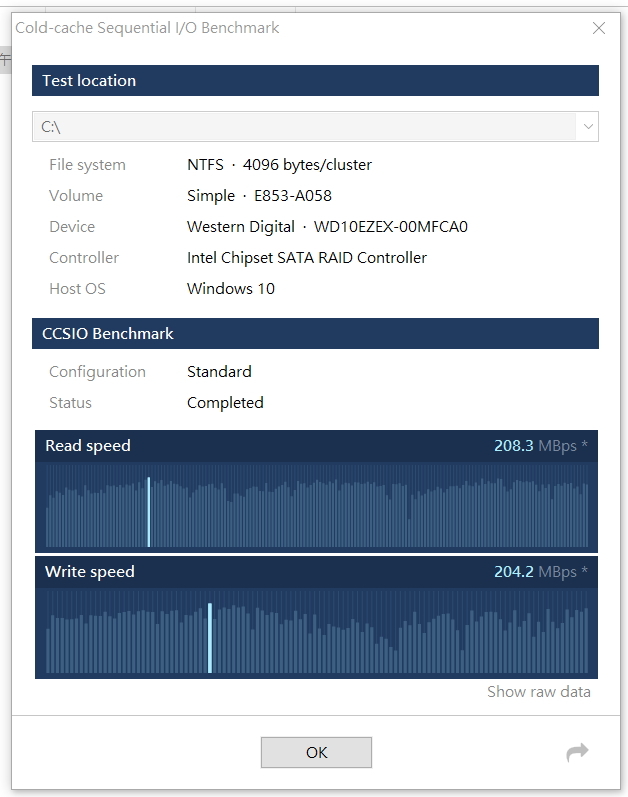Select the highlighted bar in Write speed graph
Screen dimensions: 628x797
(210, 638)
